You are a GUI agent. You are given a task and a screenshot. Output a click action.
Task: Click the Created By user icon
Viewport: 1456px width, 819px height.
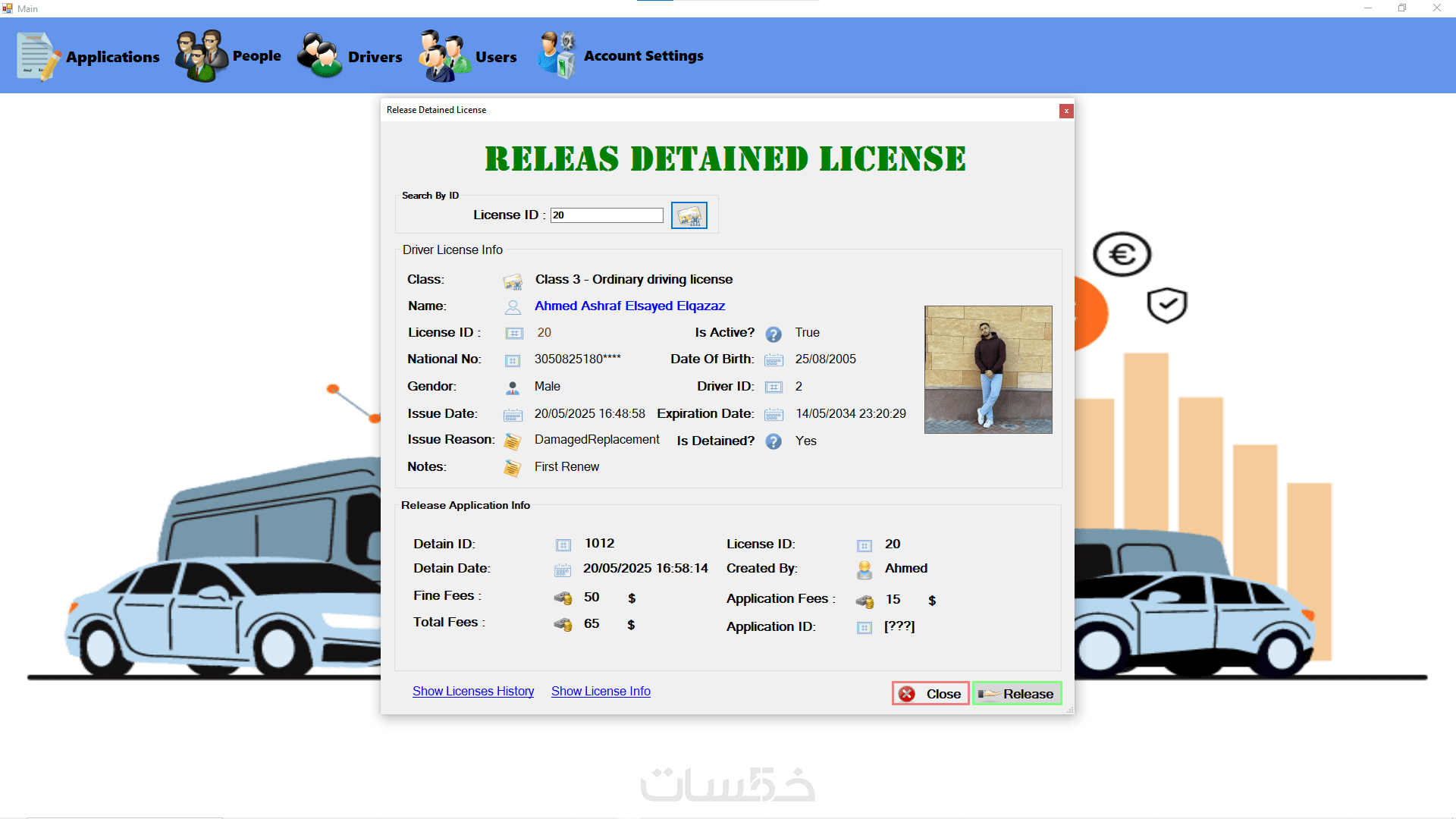(x=864, y=570)
